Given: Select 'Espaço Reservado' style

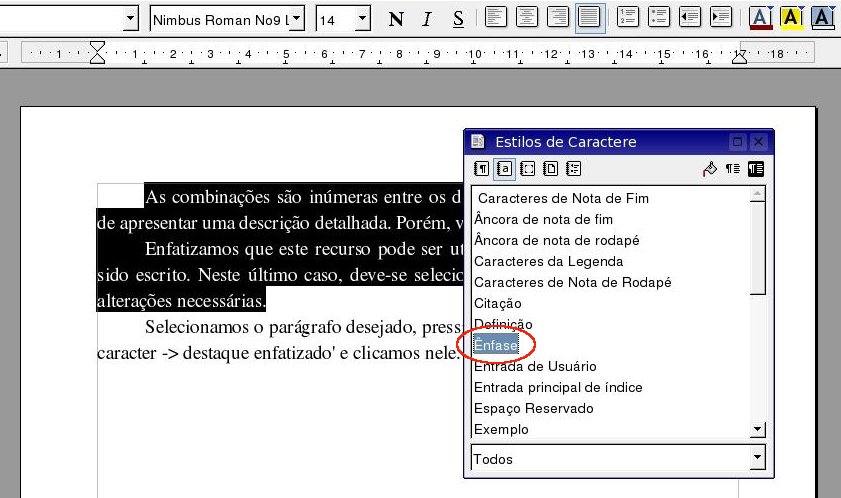Looking at the screenshot, I should coord(534,408).
